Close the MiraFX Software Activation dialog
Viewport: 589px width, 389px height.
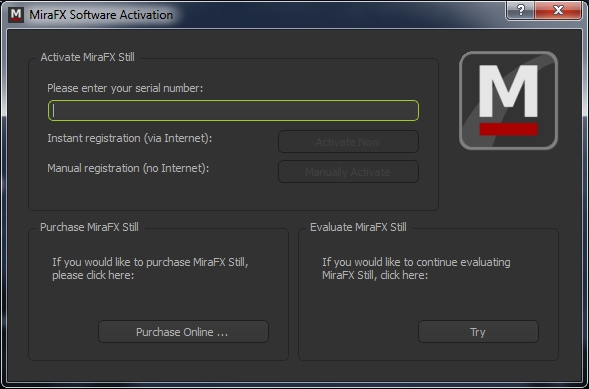pyautogui.click(x=558, y=10)
